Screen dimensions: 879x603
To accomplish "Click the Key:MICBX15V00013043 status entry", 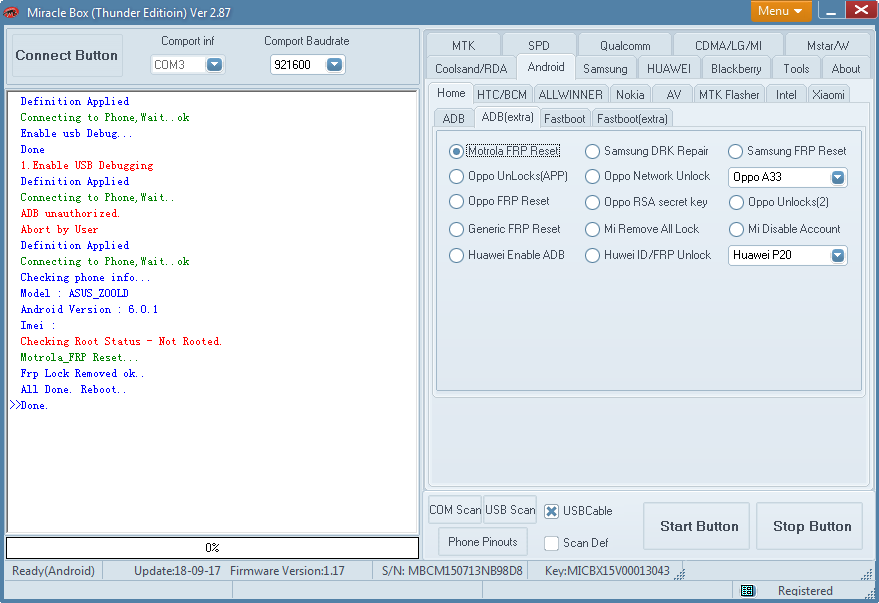I will click(x=607, y=571).
